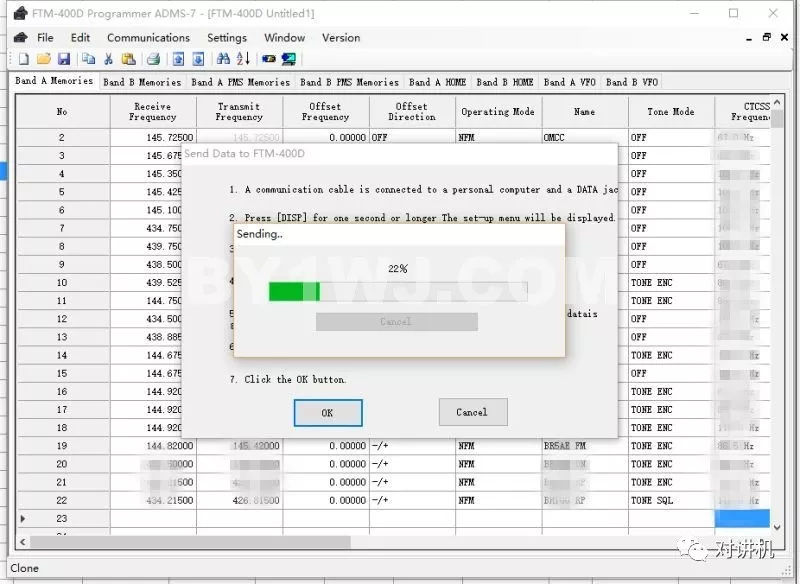Viewport: 800px width, 584px height.
Task: Click the Tone Mode column header
Action: tap(671, 112)
